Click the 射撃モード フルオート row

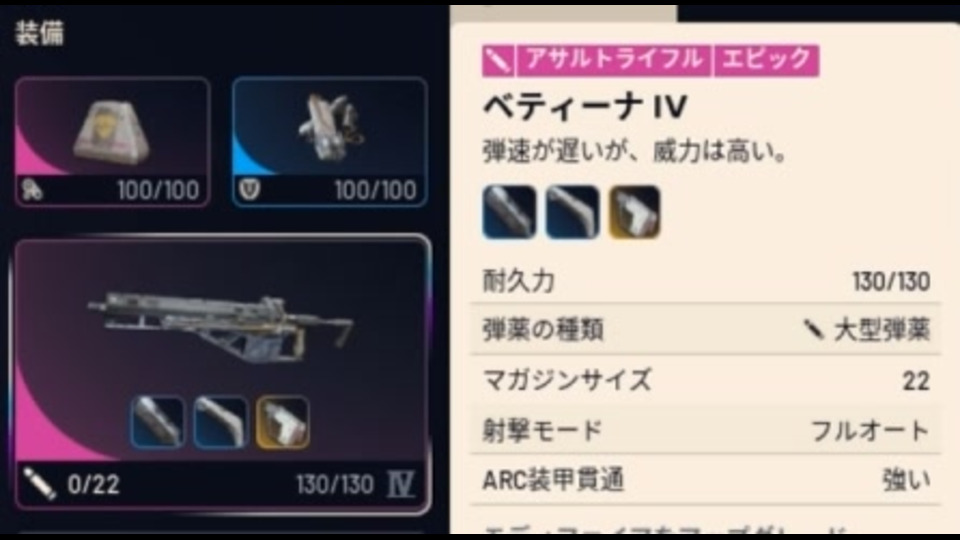click(x=705, y=430)
